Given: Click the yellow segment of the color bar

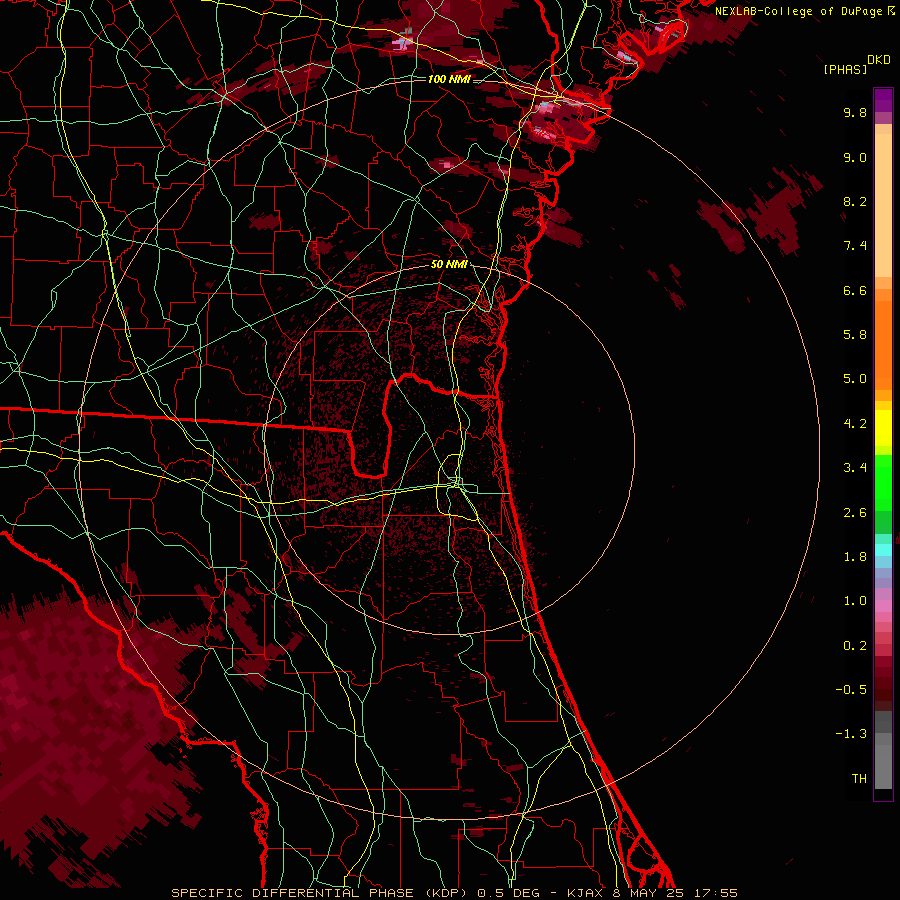Looking at the screenshot, I should 883,428.
